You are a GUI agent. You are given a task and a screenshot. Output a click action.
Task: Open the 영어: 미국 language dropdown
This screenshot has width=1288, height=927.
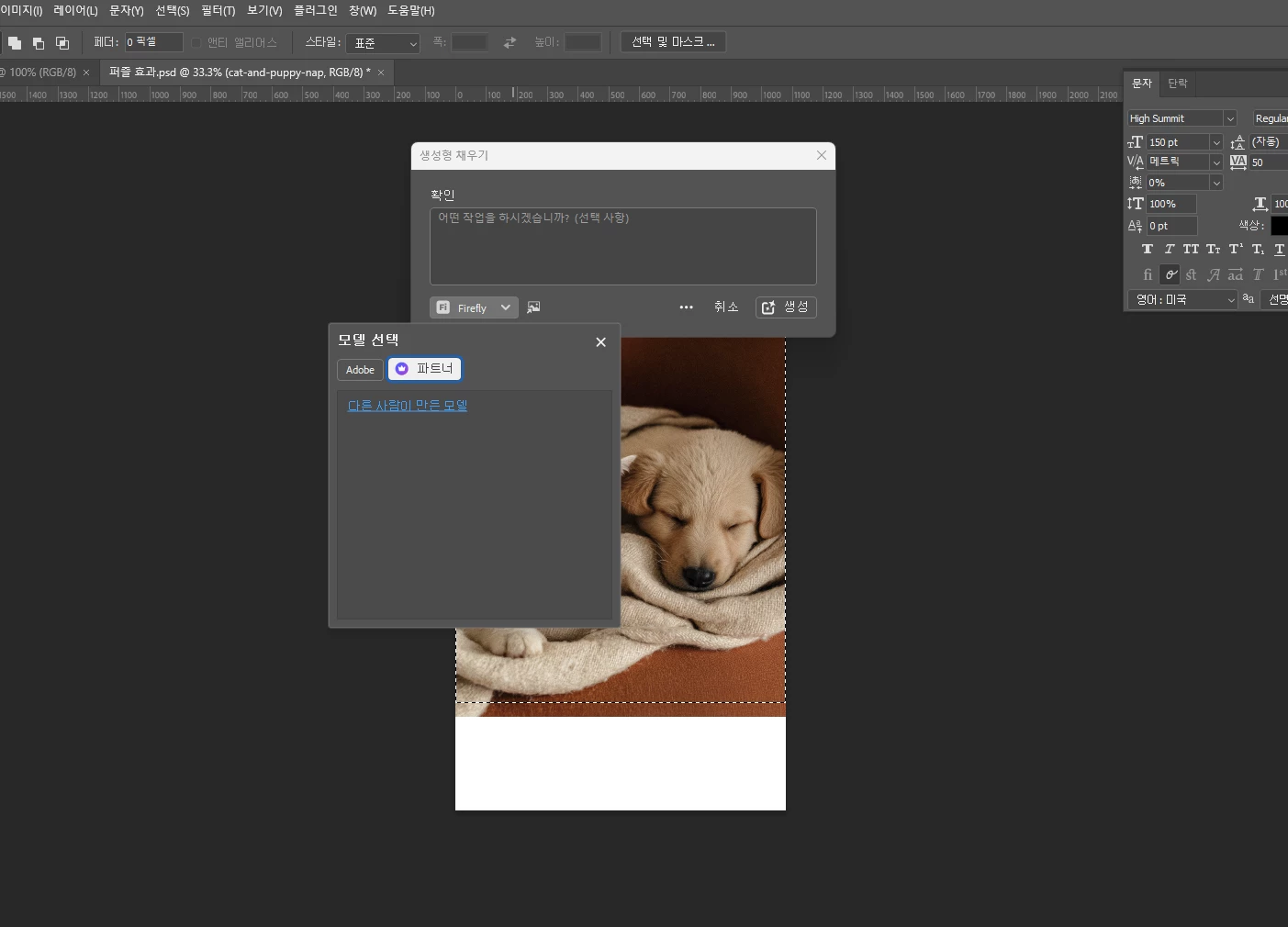click(x=1182, y=299)
